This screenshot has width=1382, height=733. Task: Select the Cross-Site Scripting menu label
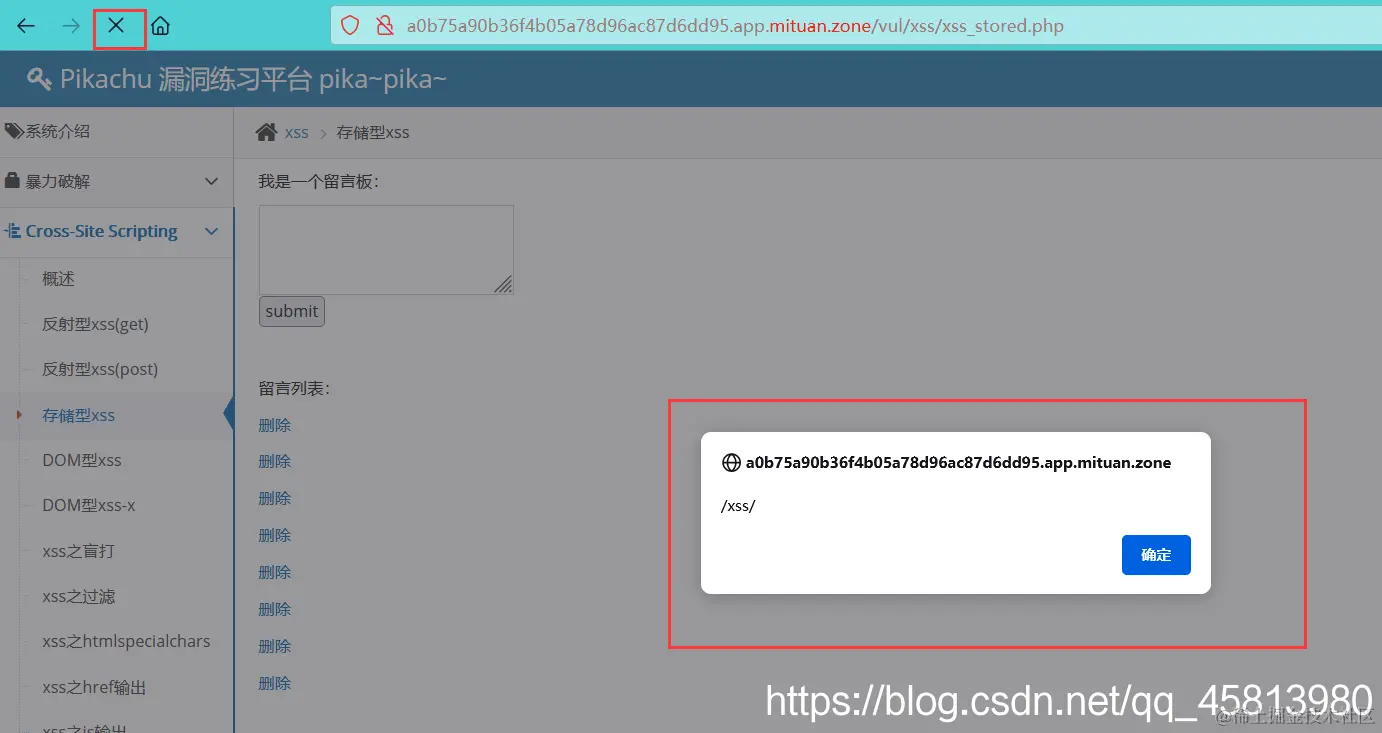(x=101, y=231)
